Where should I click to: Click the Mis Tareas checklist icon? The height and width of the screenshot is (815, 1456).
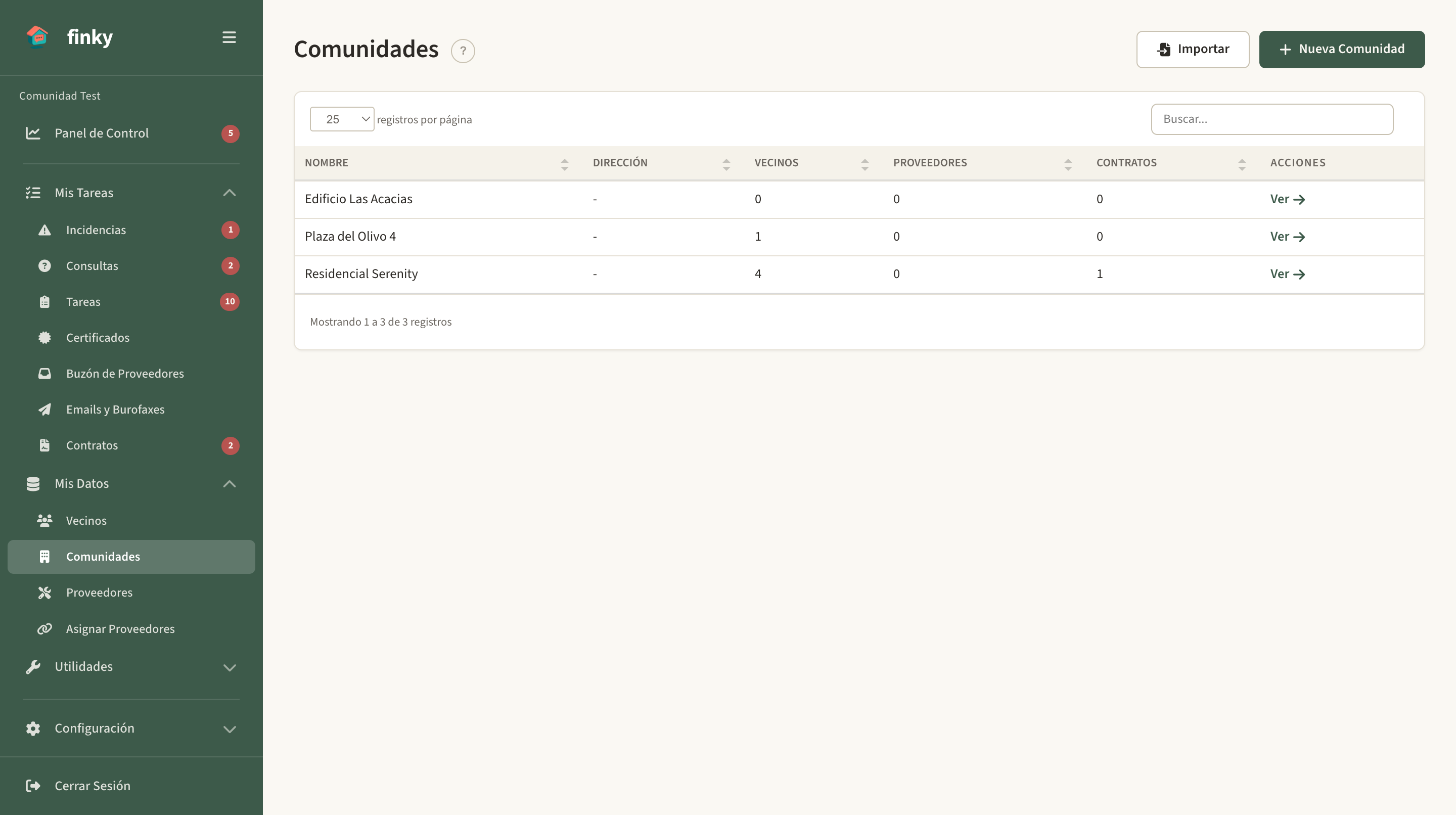(33, 193)
